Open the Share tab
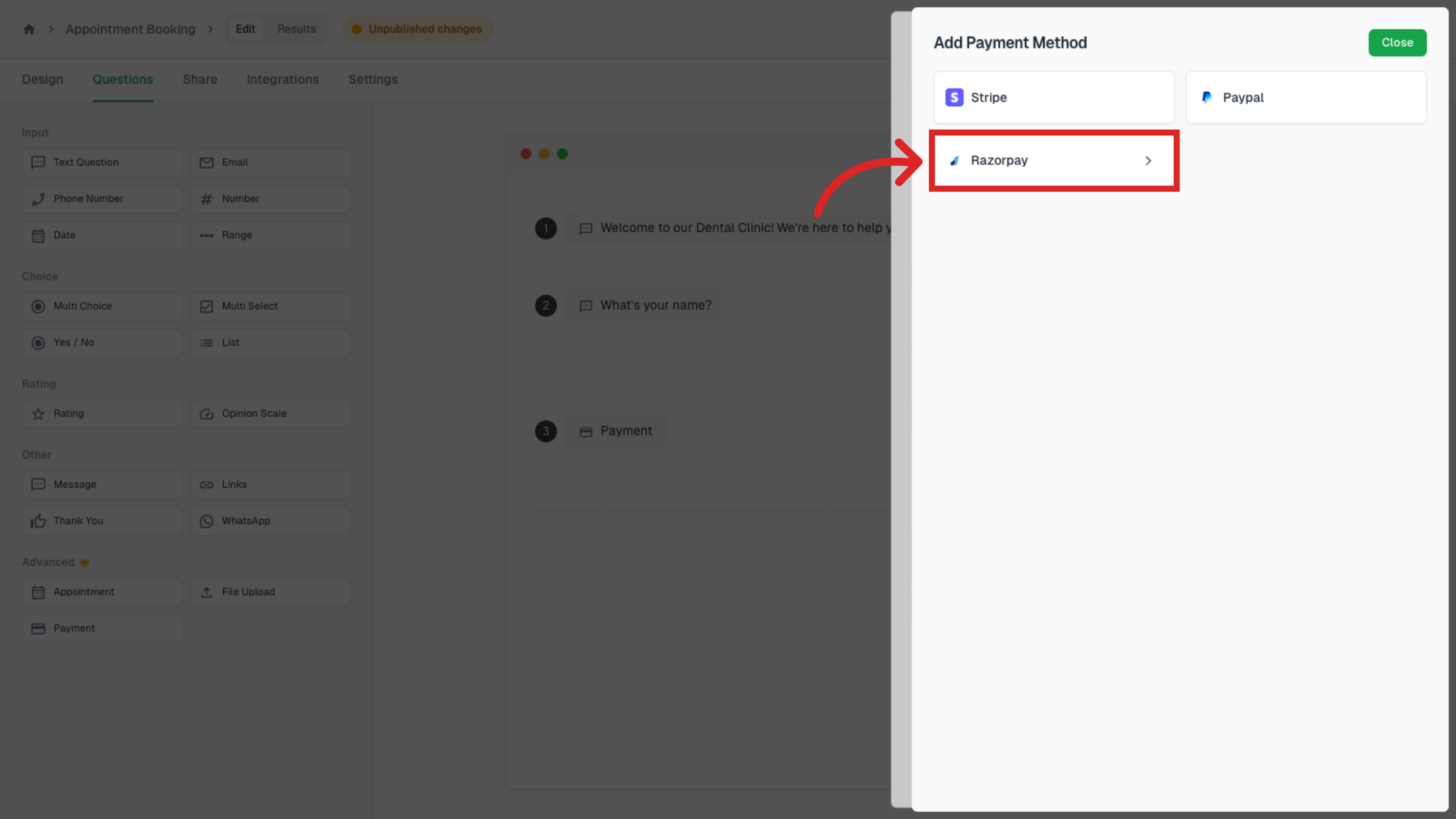 [x=200, y=79]
